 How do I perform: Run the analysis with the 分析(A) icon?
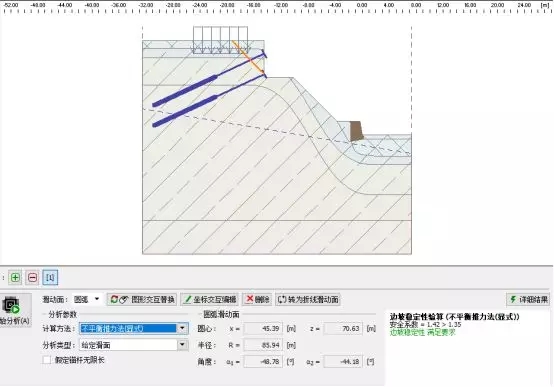(15, 311)
